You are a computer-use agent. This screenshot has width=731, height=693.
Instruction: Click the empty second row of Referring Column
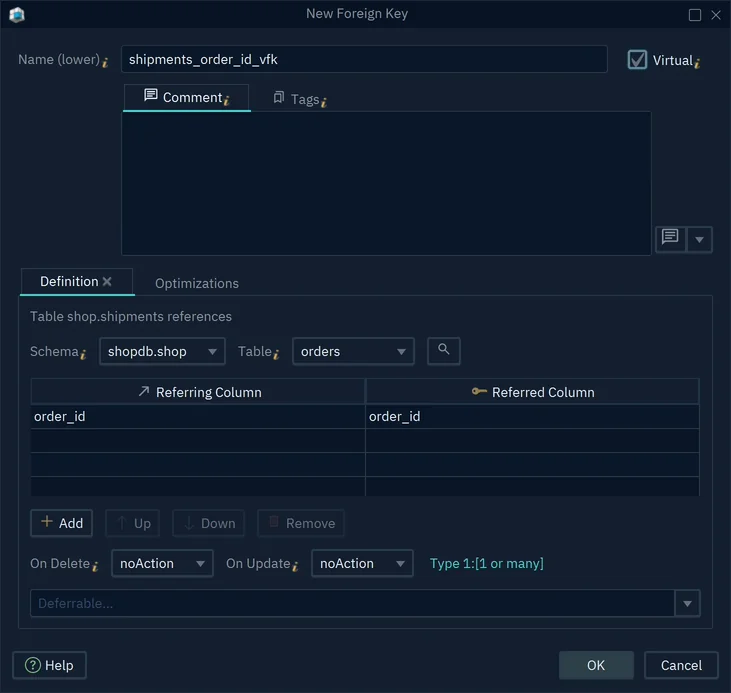pyautogui.click(x=198, y=441)
